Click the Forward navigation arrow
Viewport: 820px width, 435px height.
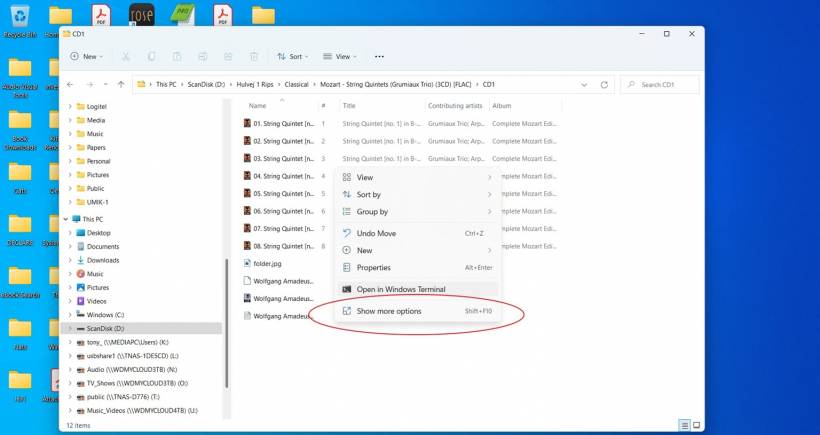pos(89,84)
